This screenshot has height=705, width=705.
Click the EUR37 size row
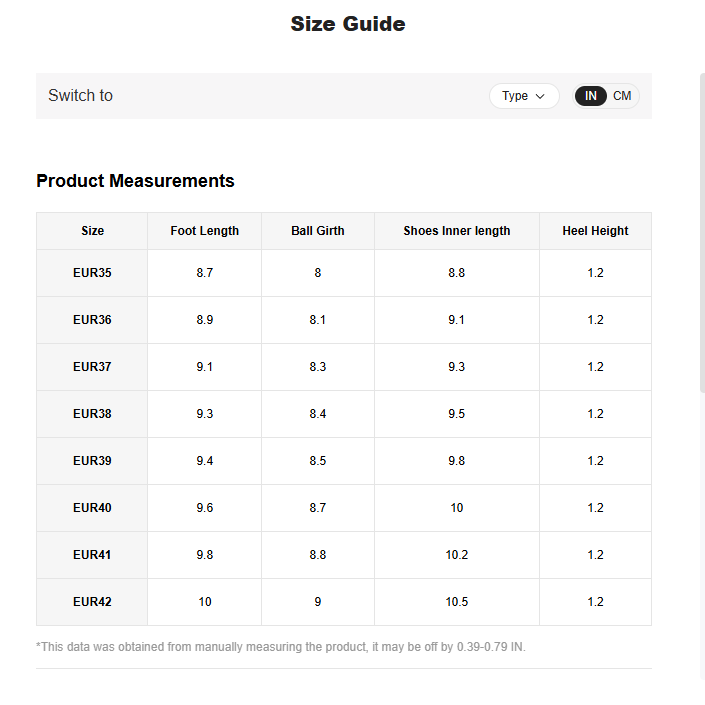pos(92,367)
